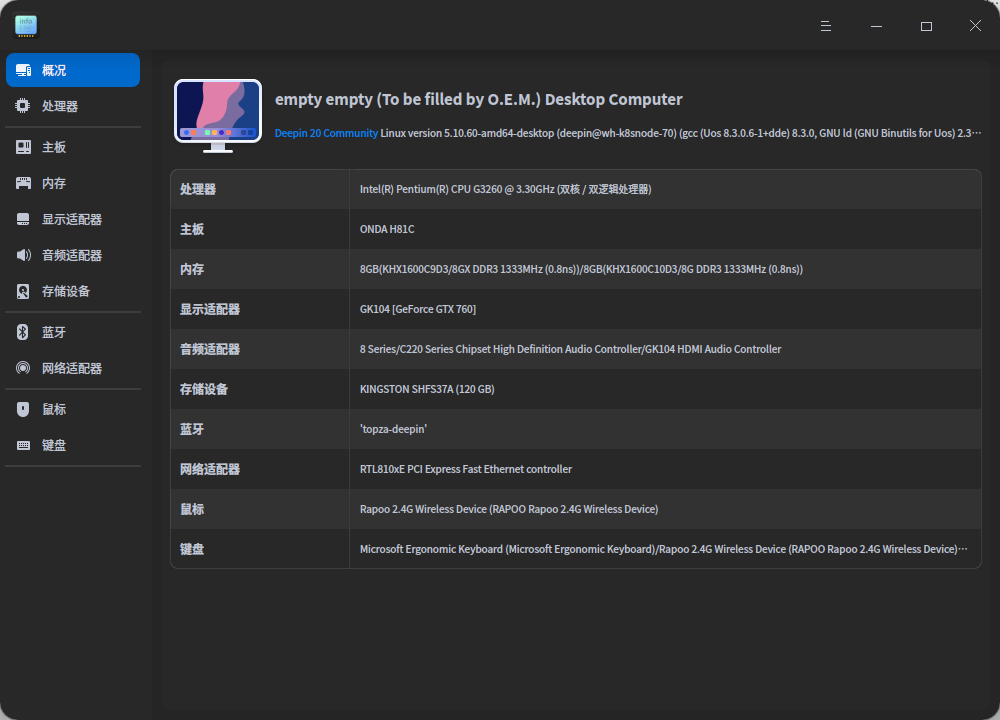This screenshot has height=720, width=1000.
Task: Select the 显示适配器 display adapter icon
Action: coord(22,218)
